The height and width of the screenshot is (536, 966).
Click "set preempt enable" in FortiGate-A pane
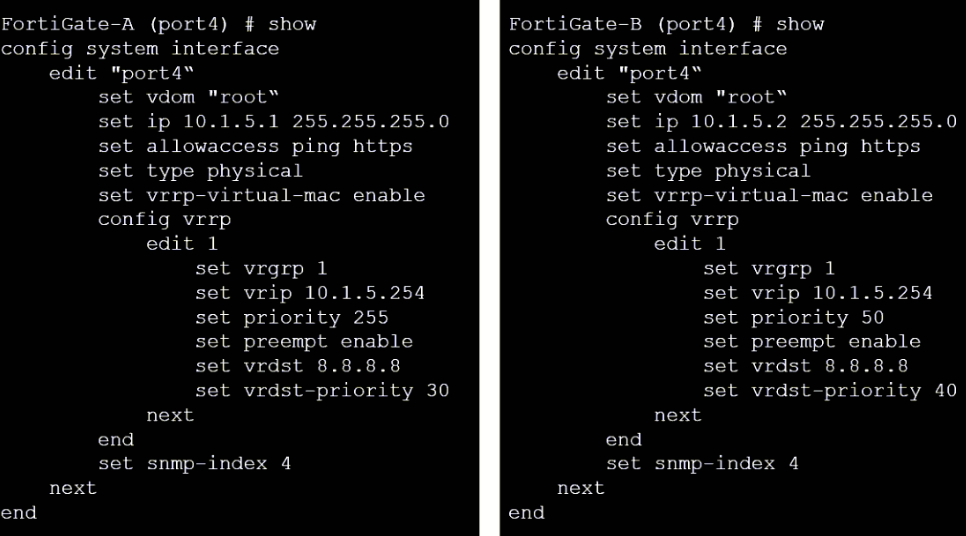pyautogui.click(x=303, y=341)
